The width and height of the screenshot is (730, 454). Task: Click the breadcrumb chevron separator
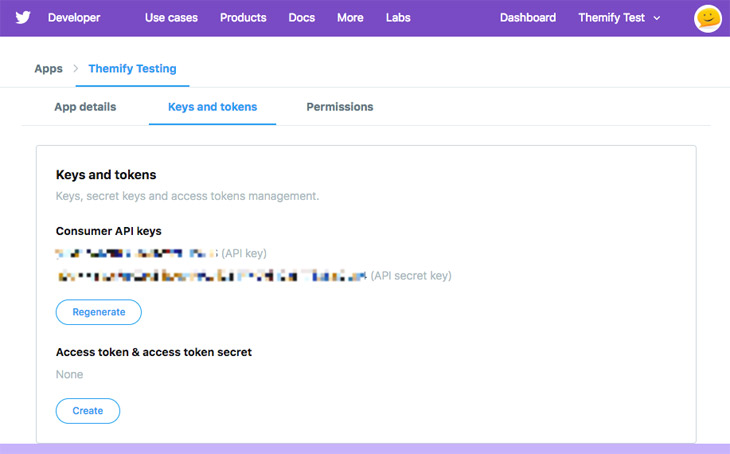pos(75,68)
